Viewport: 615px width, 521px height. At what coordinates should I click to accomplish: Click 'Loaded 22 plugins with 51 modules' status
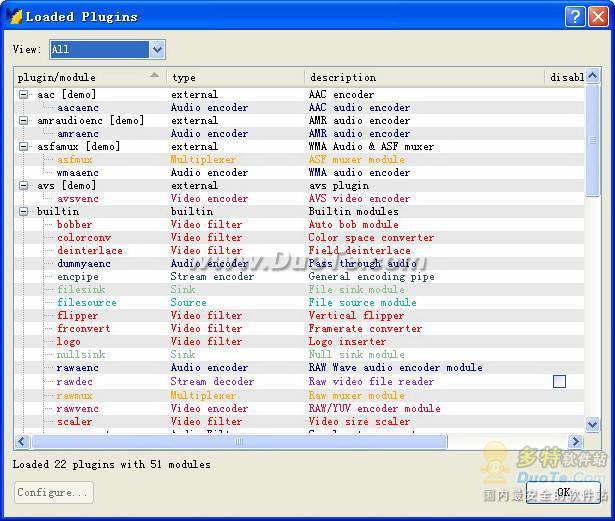[111, 465]
